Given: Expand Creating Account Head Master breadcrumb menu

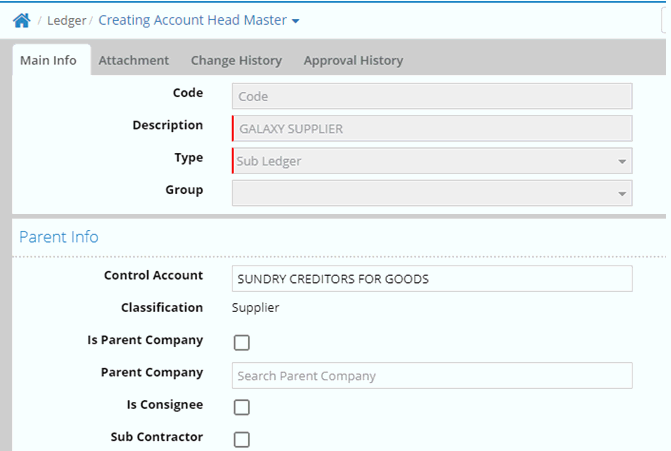Looking at the screenshot, I should point(198,21).
